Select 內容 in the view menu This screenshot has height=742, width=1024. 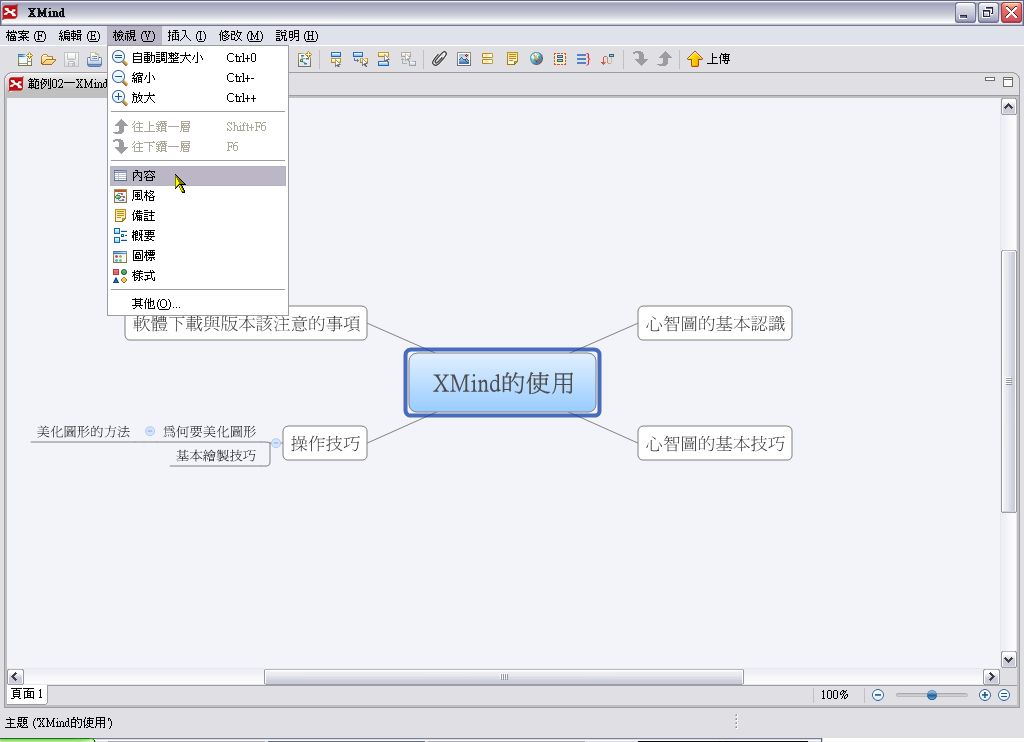pyautogui.click(x=199, y=176)
